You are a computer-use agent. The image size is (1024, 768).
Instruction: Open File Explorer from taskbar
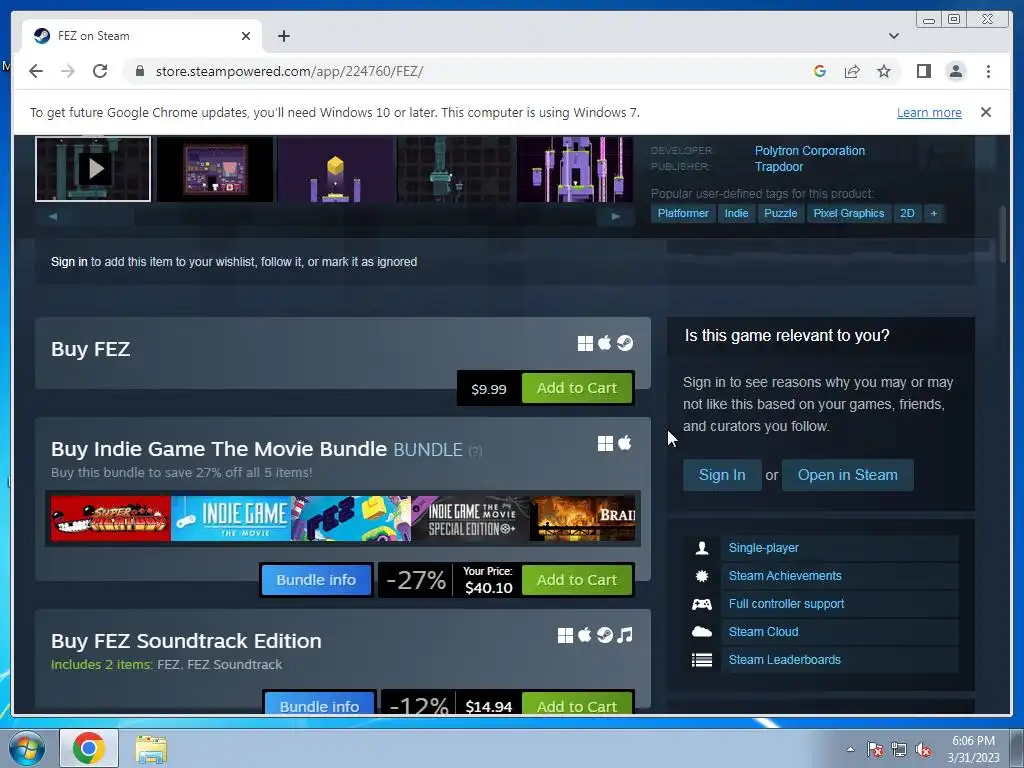(151, 748)
